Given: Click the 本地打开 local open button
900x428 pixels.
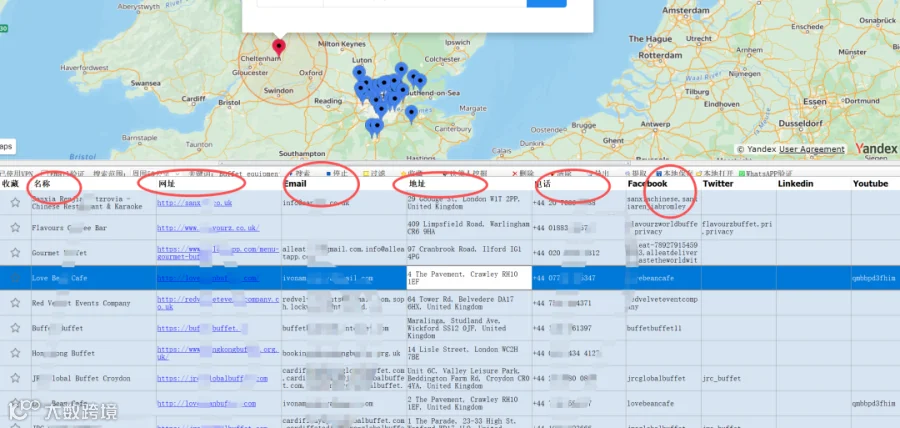Looking at the screenshot, I should [x=715, y=173].
